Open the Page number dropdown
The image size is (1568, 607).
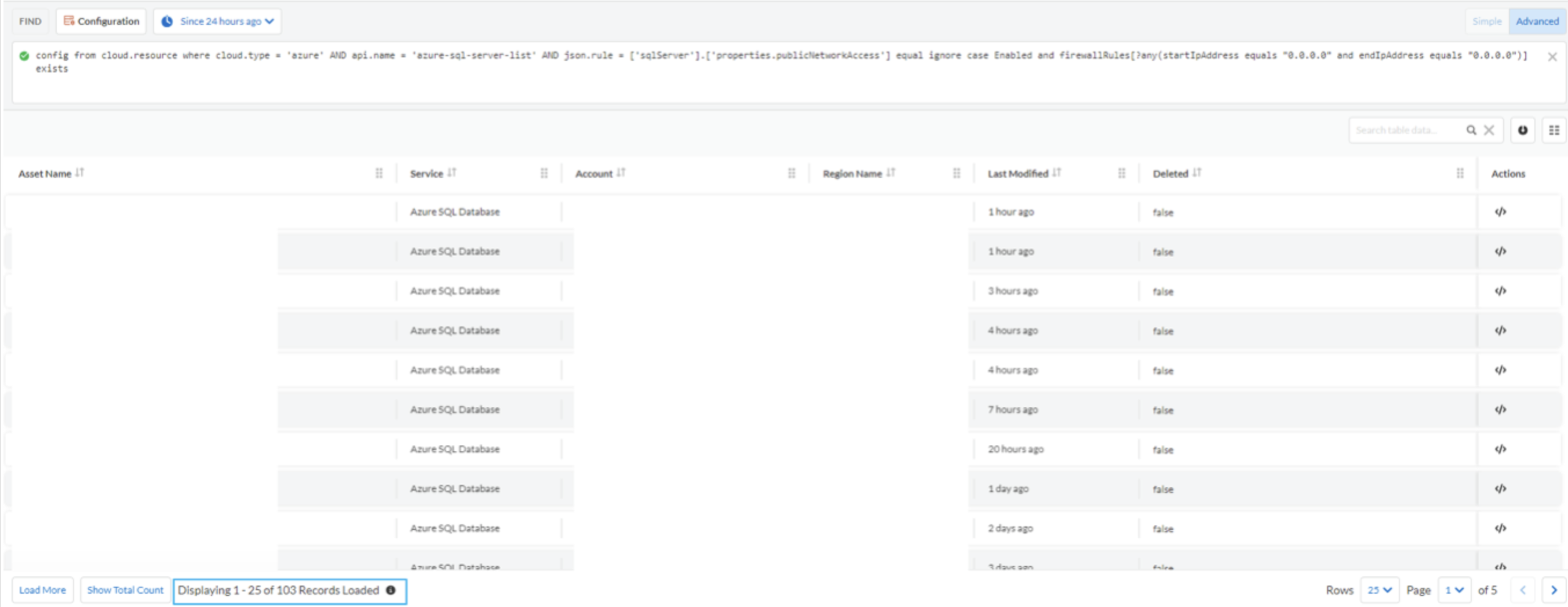pyautogui.click(x=1454, y=590)
